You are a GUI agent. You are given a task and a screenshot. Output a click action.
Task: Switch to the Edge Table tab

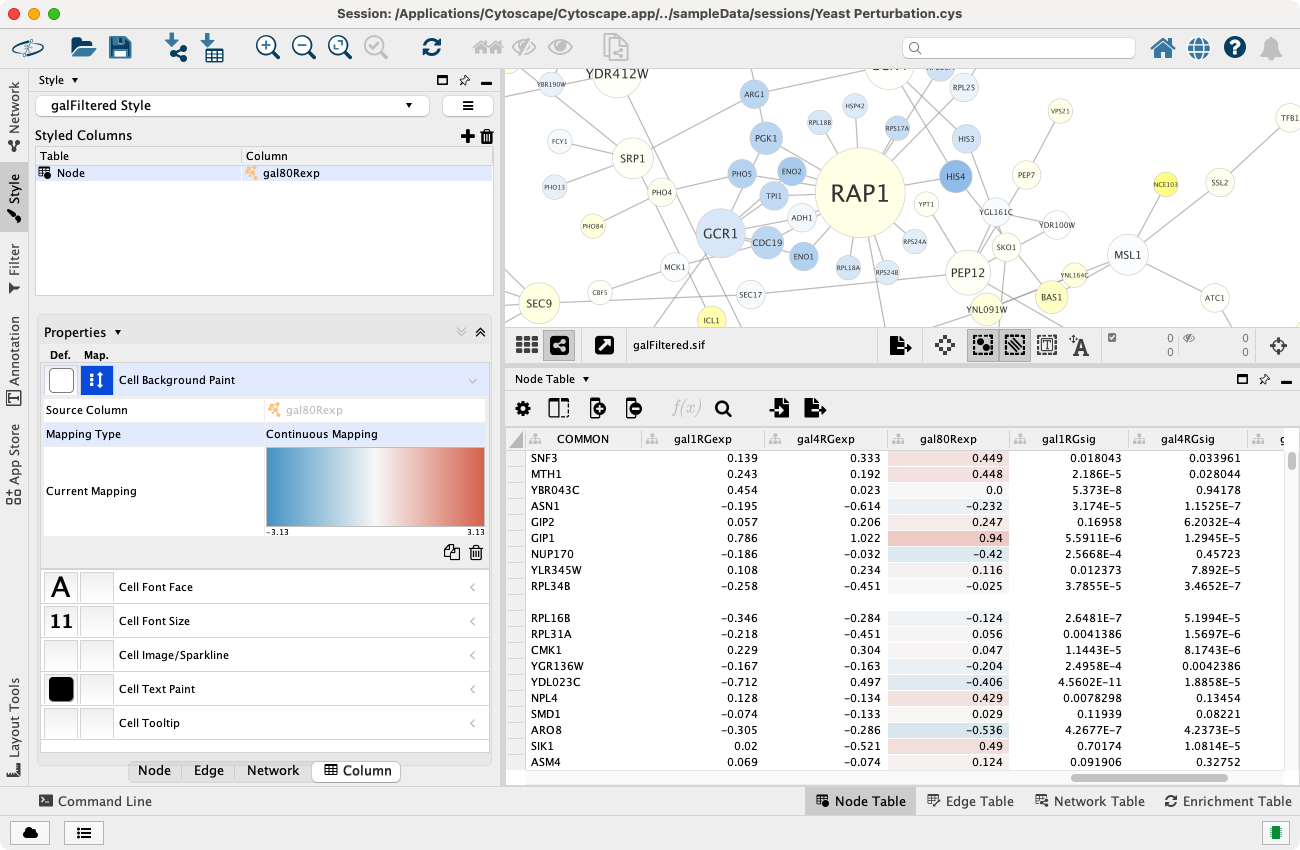[969, 801]
